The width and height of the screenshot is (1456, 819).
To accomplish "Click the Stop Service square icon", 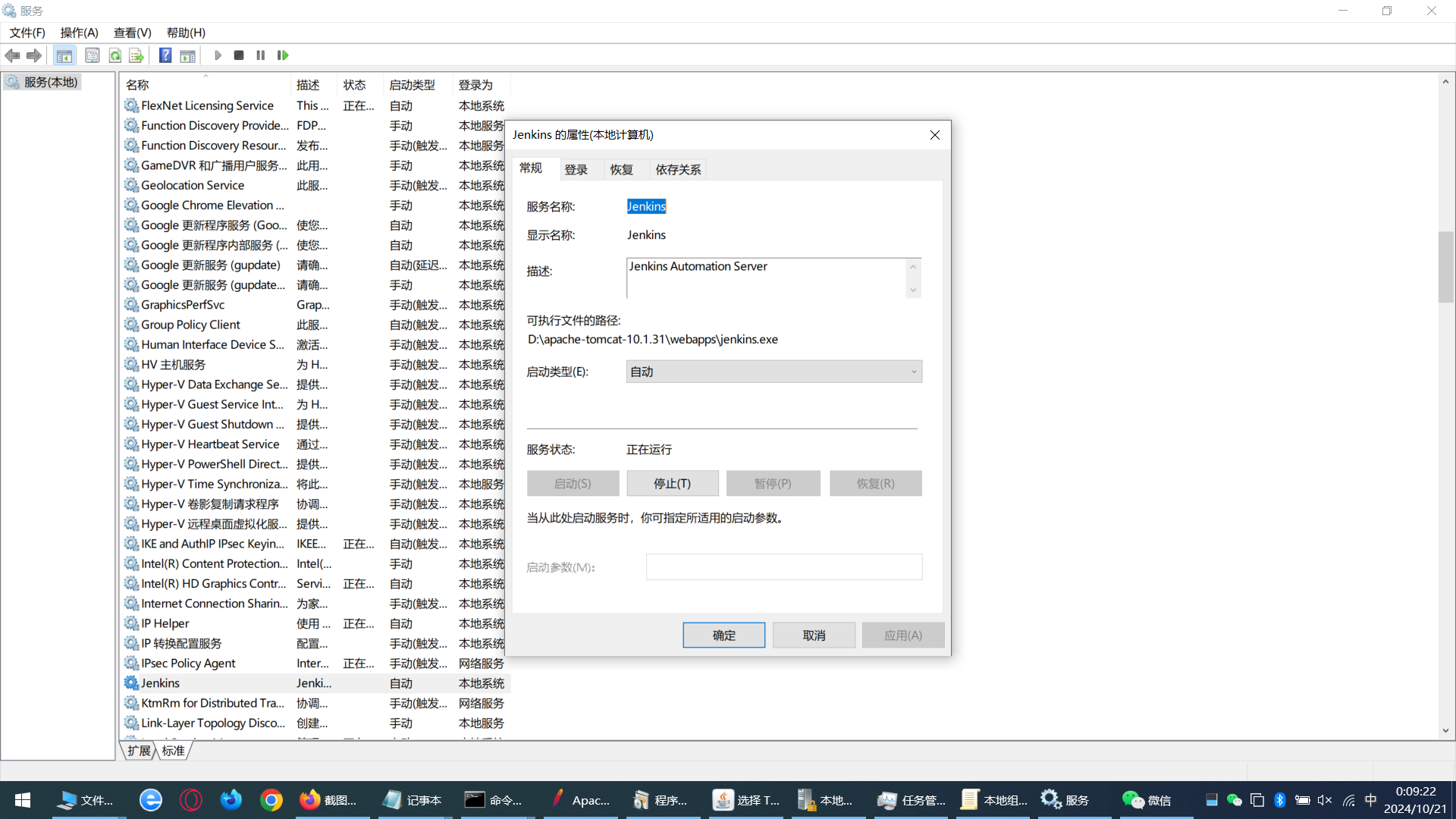I will click(x=239, y=55).
